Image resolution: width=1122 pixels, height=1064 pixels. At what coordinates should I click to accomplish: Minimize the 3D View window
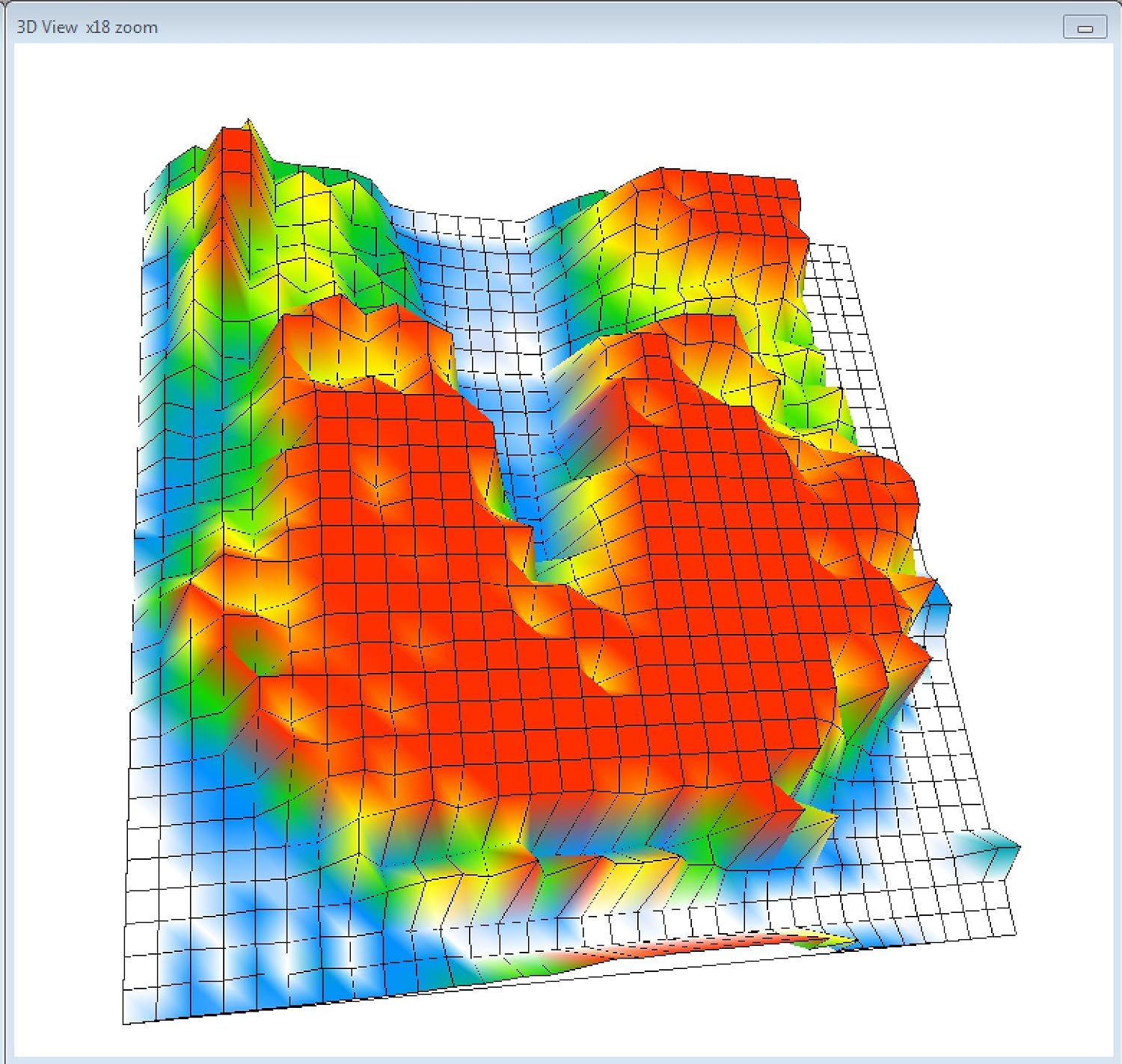[1085, 28]
